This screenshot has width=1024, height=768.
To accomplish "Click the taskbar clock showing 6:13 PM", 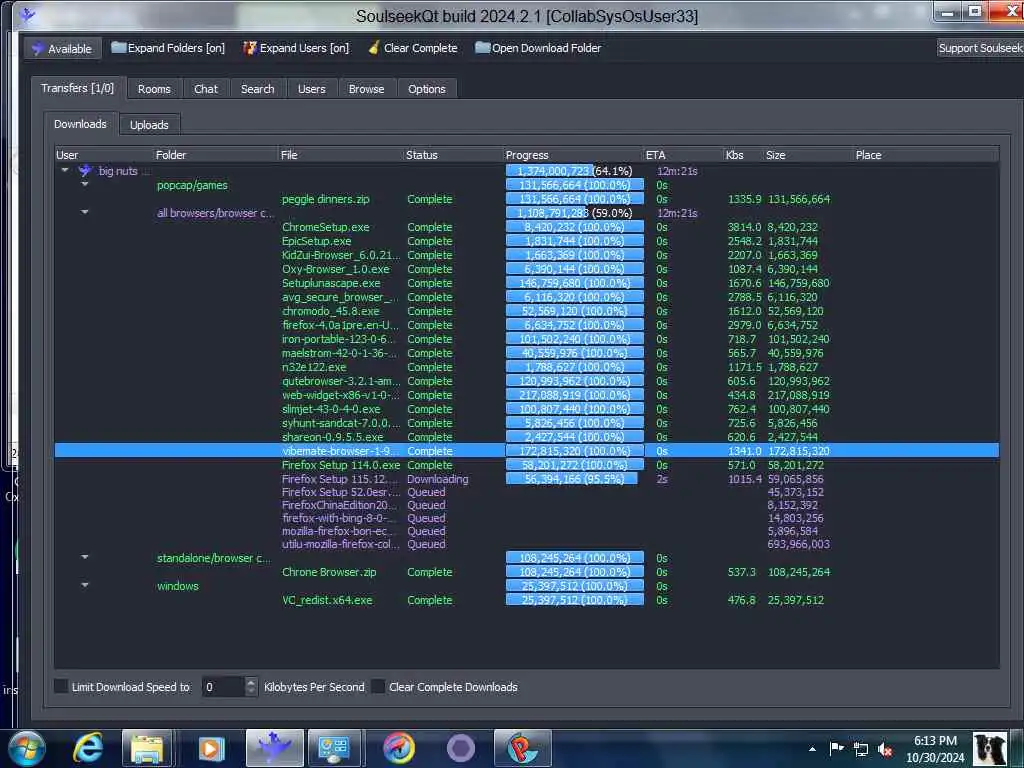I will click(935, 749).
